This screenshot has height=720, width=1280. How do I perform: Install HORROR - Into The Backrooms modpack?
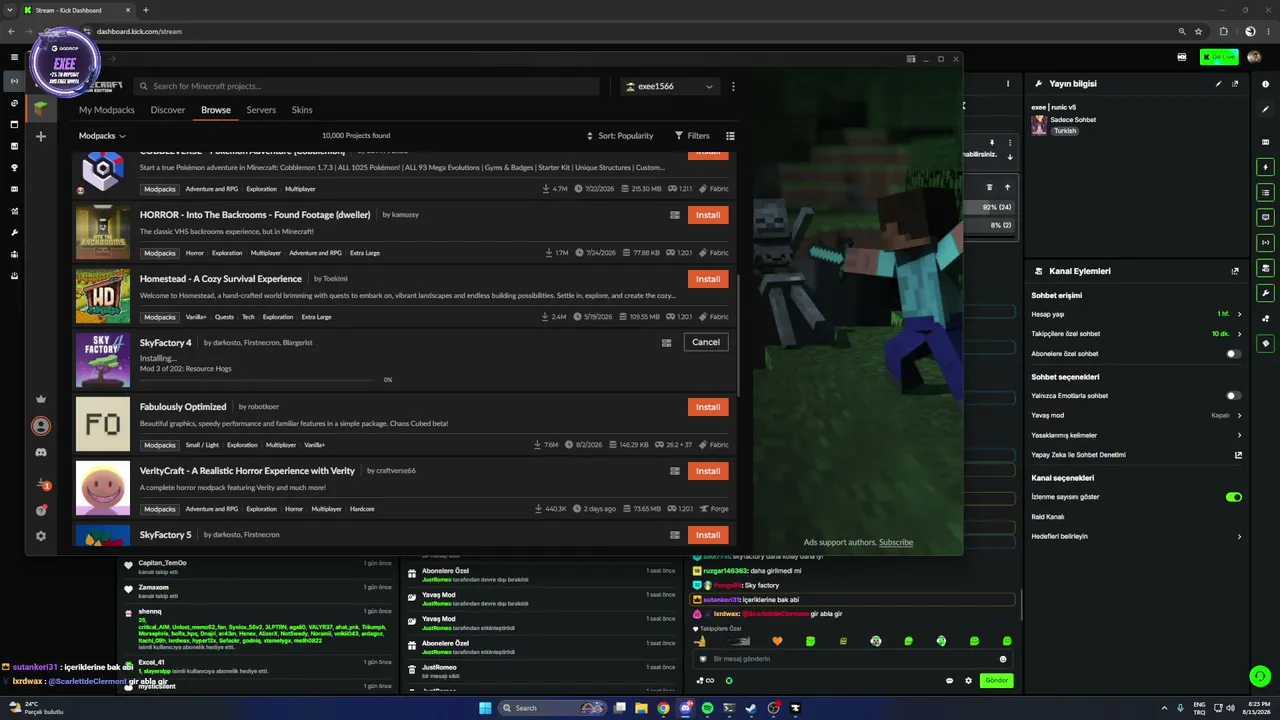708,215
